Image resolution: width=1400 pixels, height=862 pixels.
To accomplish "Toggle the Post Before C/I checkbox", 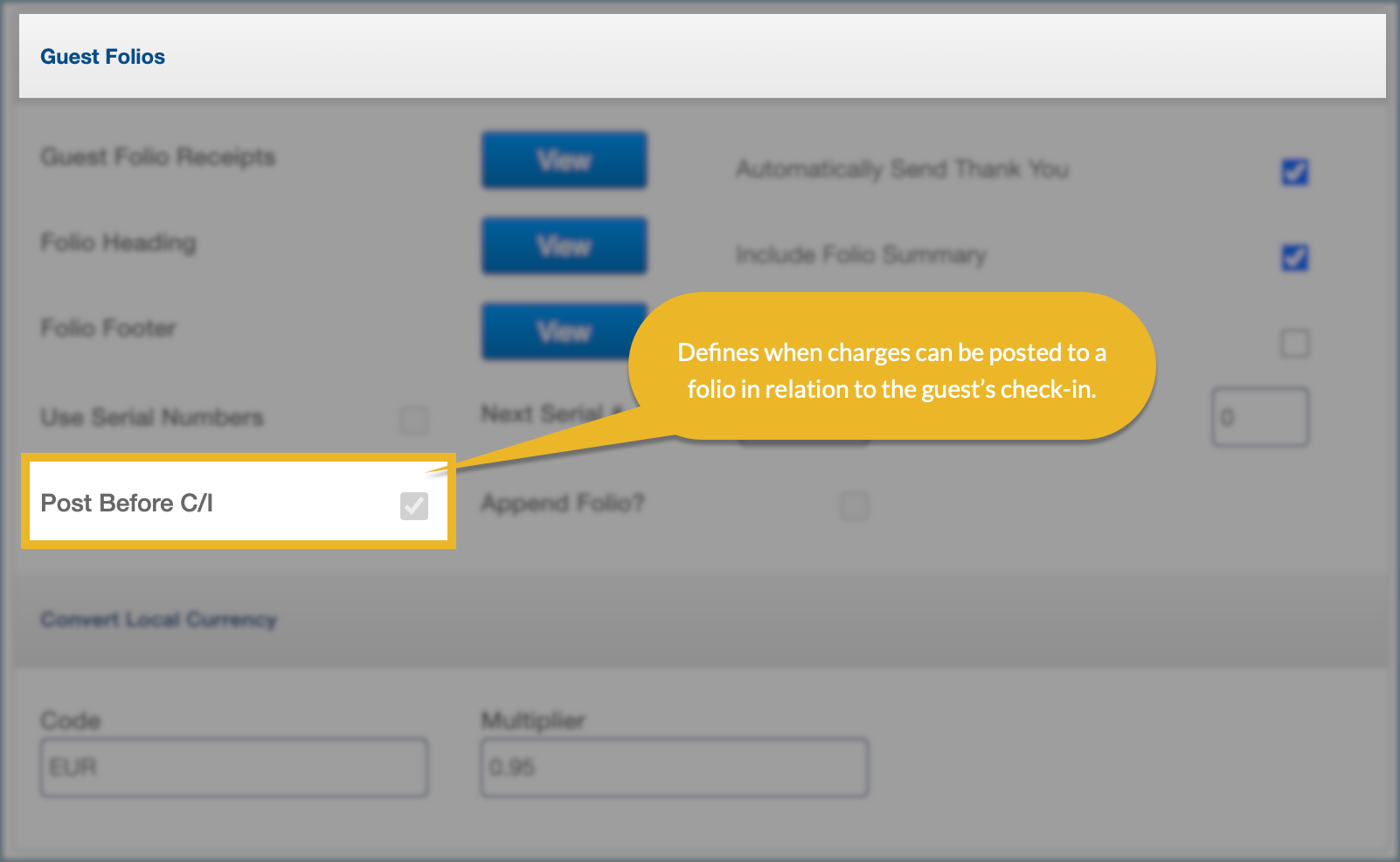I will 414,505.
